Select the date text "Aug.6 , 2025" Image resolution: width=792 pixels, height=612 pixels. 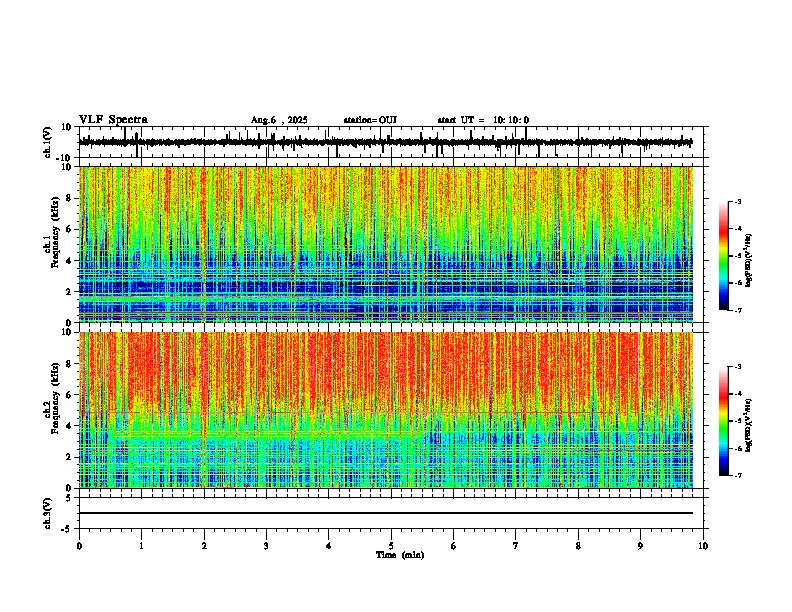[279, 120]
